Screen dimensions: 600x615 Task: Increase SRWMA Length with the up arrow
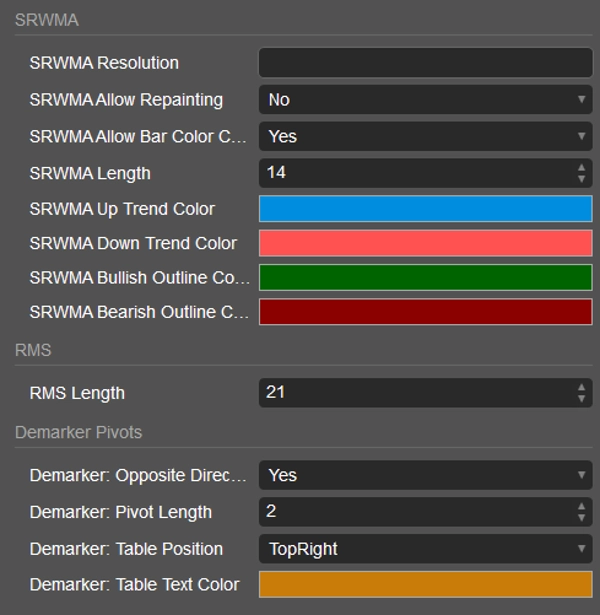pyautogui.click(x=582, y=167)
